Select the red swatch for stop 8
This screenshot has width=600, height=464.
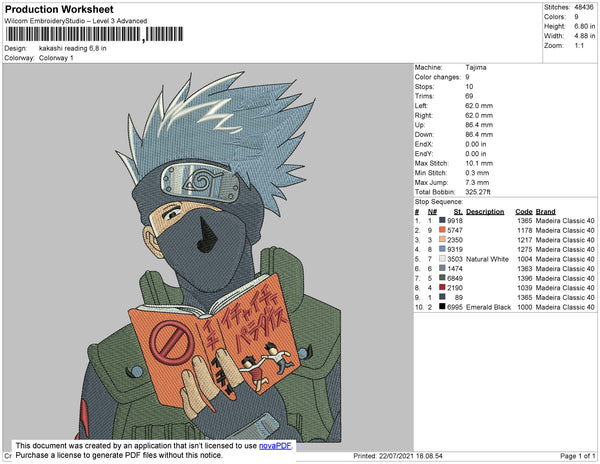coord(442,287)
